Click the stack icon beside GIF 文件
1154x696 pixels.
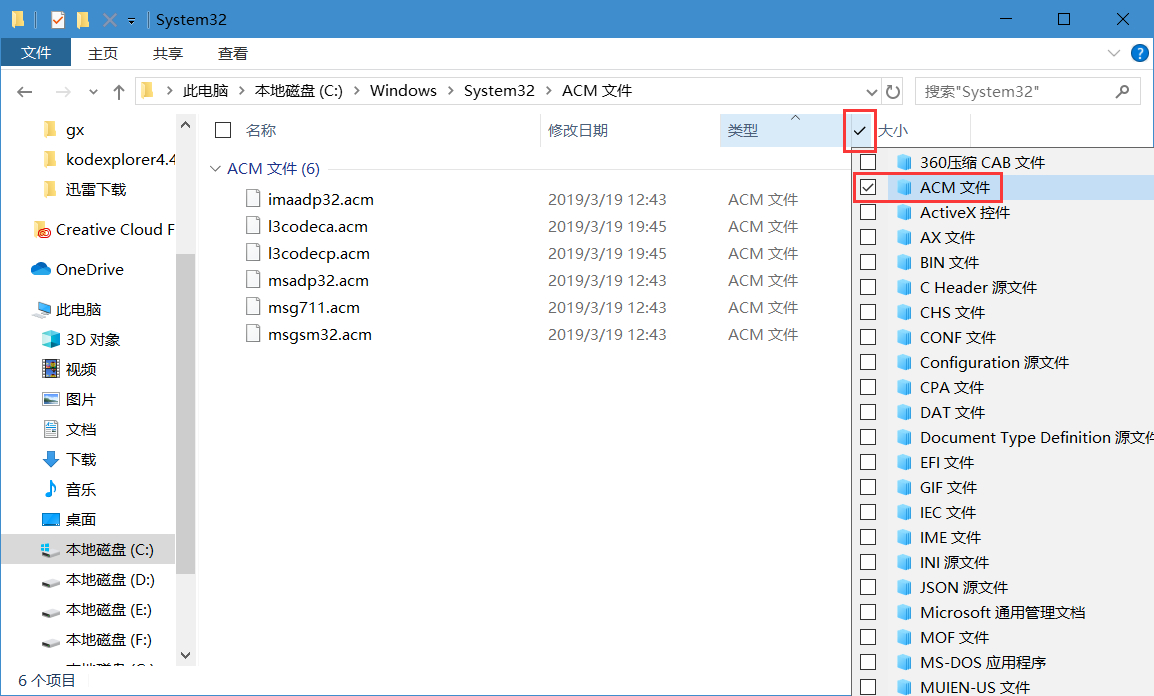905,487
